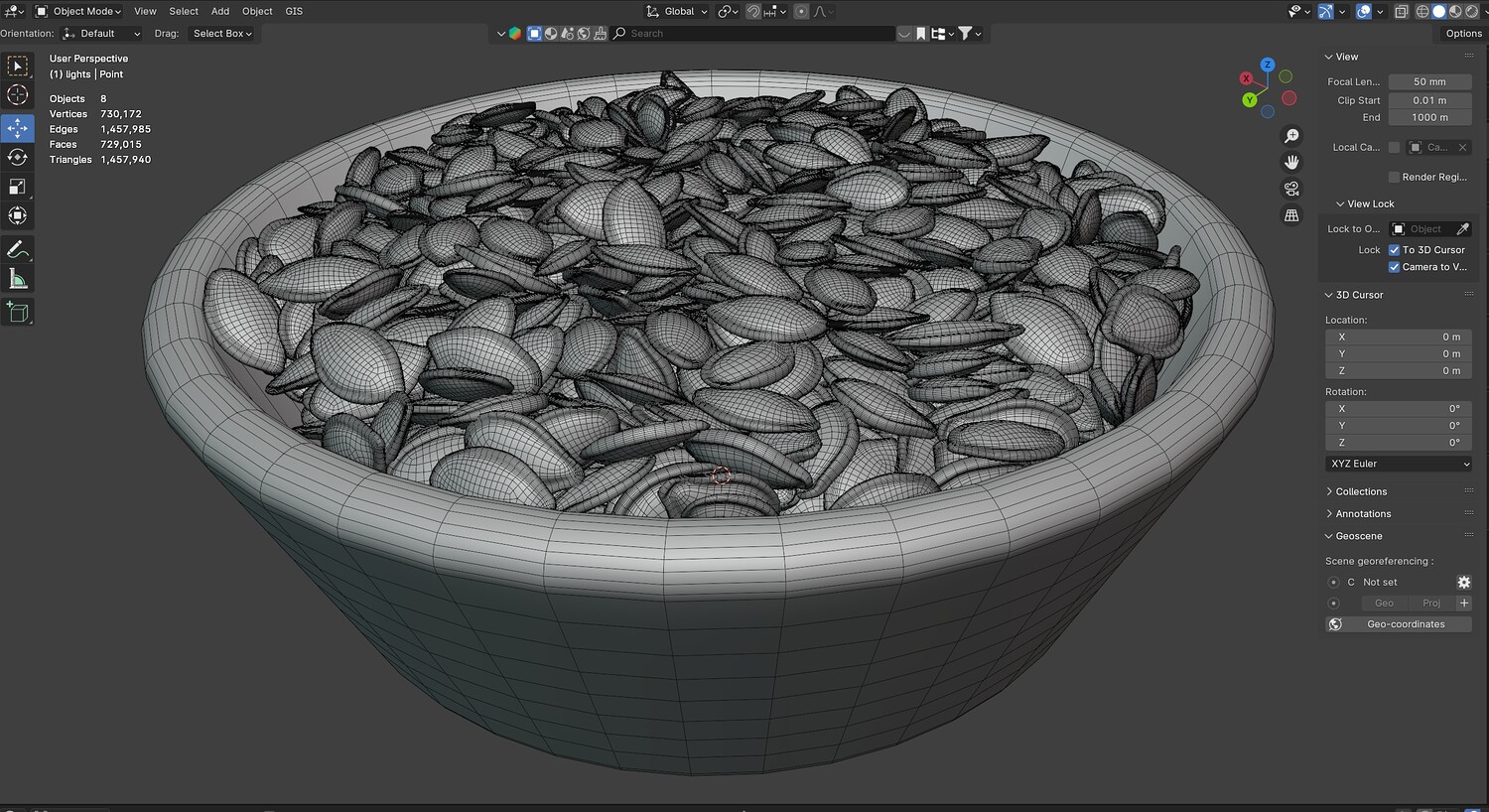
Task: Click the Geo button in Geoscene
Action: coord(1384,604)
